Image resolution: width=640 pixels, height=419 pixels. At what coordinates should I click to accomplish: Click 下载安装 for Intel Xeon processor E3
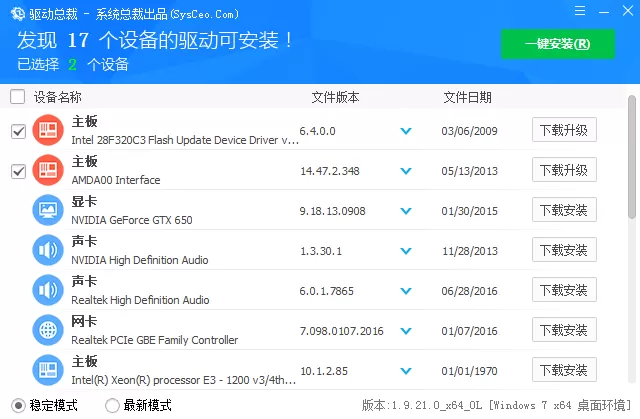point(564,370)
